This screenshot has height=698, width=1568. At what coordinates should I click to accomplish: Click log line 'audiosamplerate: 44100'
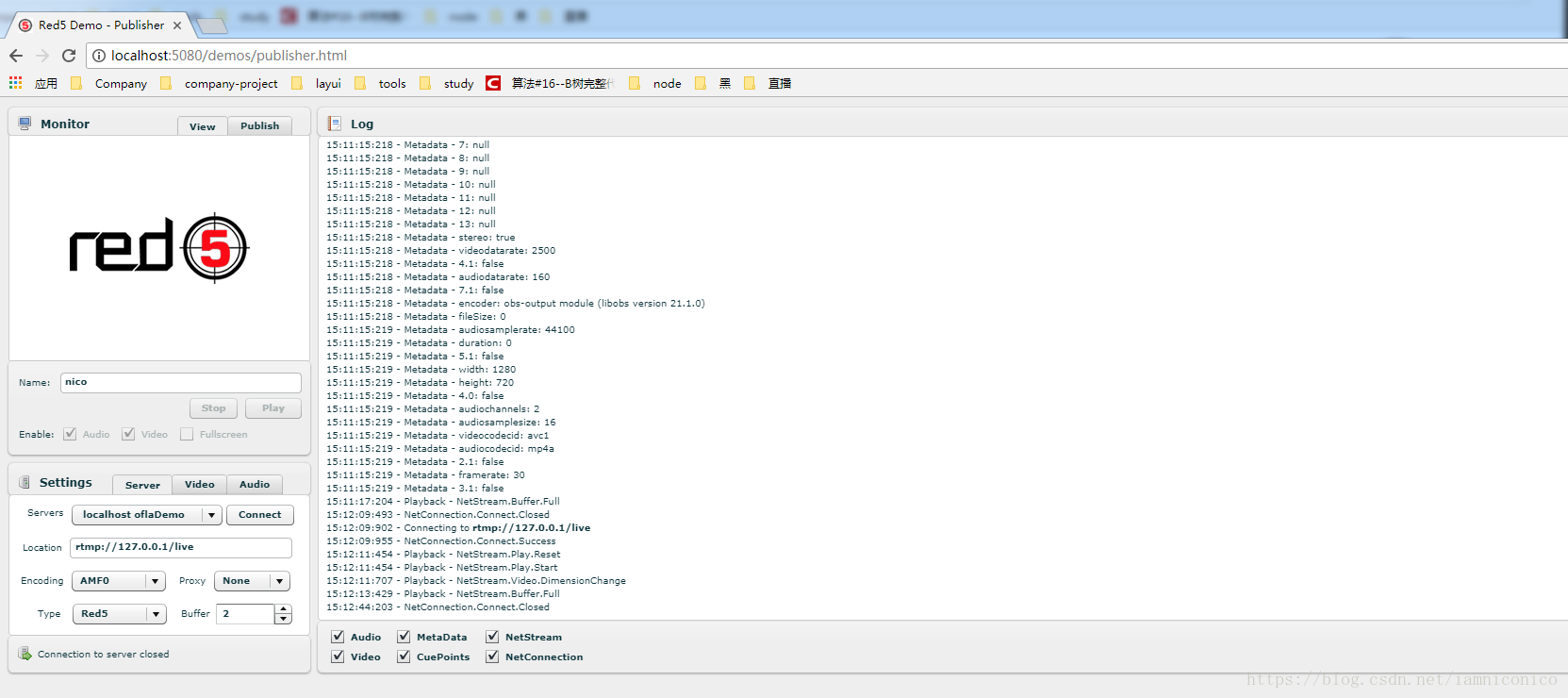click(451, 330)
